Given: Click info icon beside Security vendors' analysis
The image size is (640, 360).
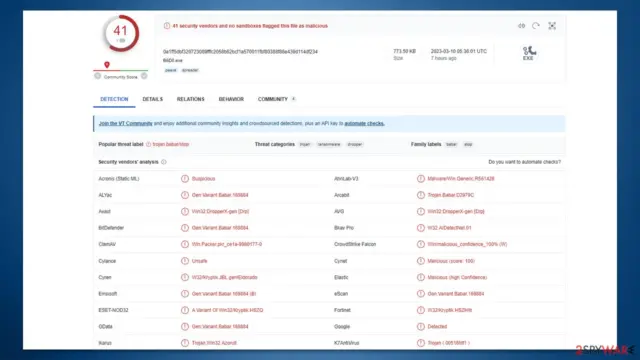Looking at the screenshot, I should pos(164,162).
